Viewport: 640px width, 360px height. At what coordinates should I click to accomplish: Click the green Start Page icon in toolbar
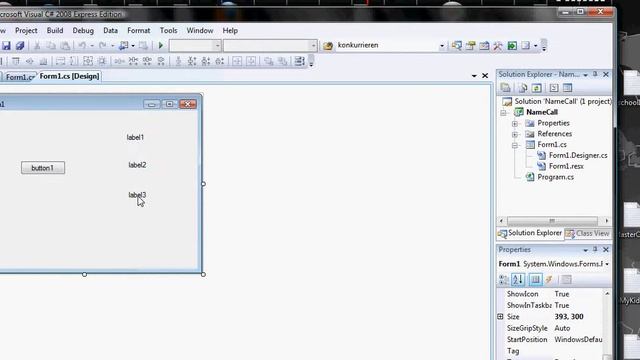(512, 45)
